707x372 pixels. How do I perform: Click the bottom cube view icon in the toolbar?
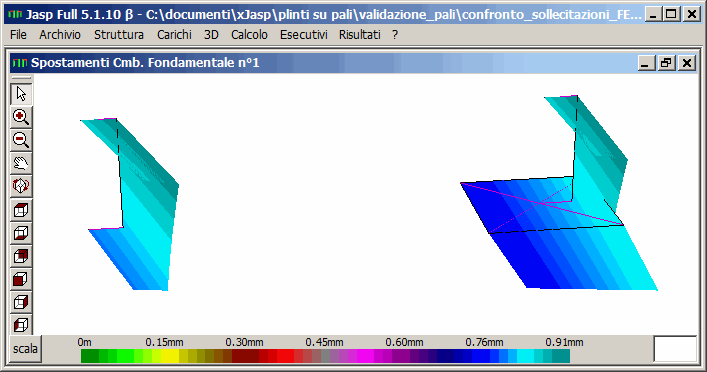[x=21, y=325]
